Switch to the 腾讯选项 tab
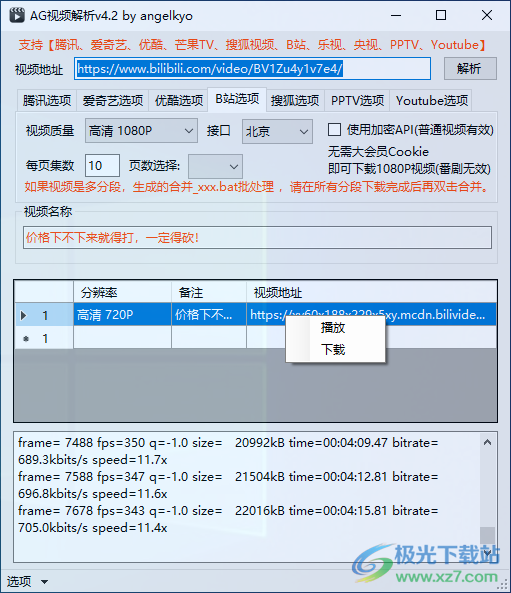The height and width of the screenshot is (593, 511). pyautogui.click(x=47, y=101)
